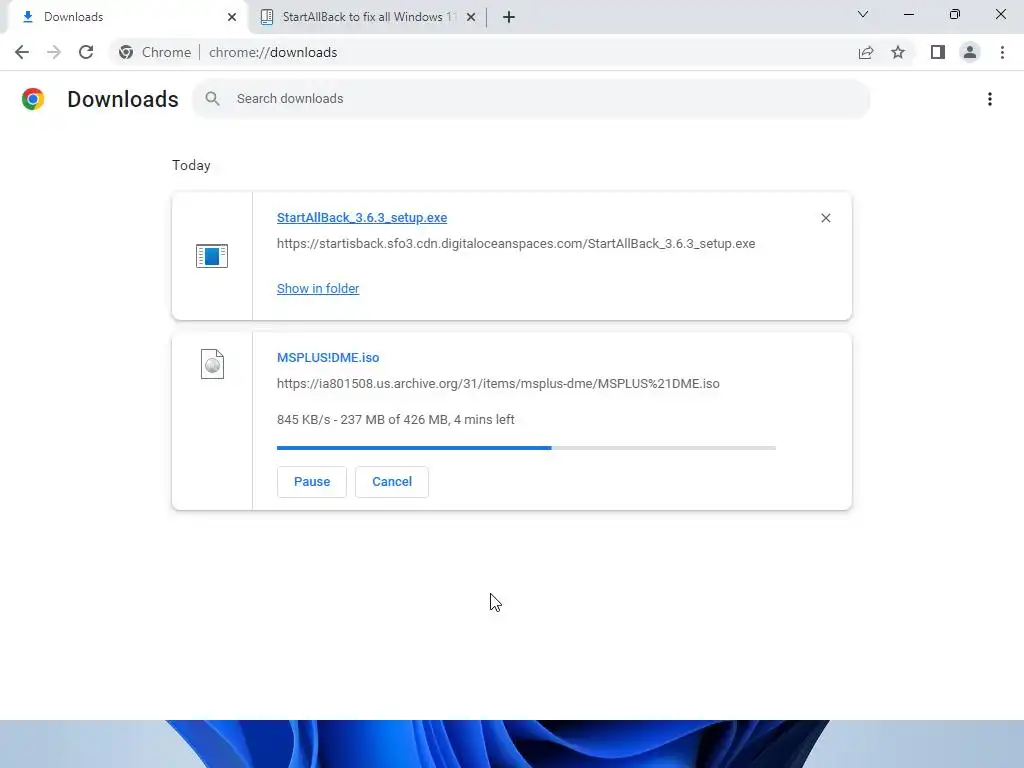Restore down the Chrome window
Viewport: 1024px width, 768px height.
click(955, 14)
